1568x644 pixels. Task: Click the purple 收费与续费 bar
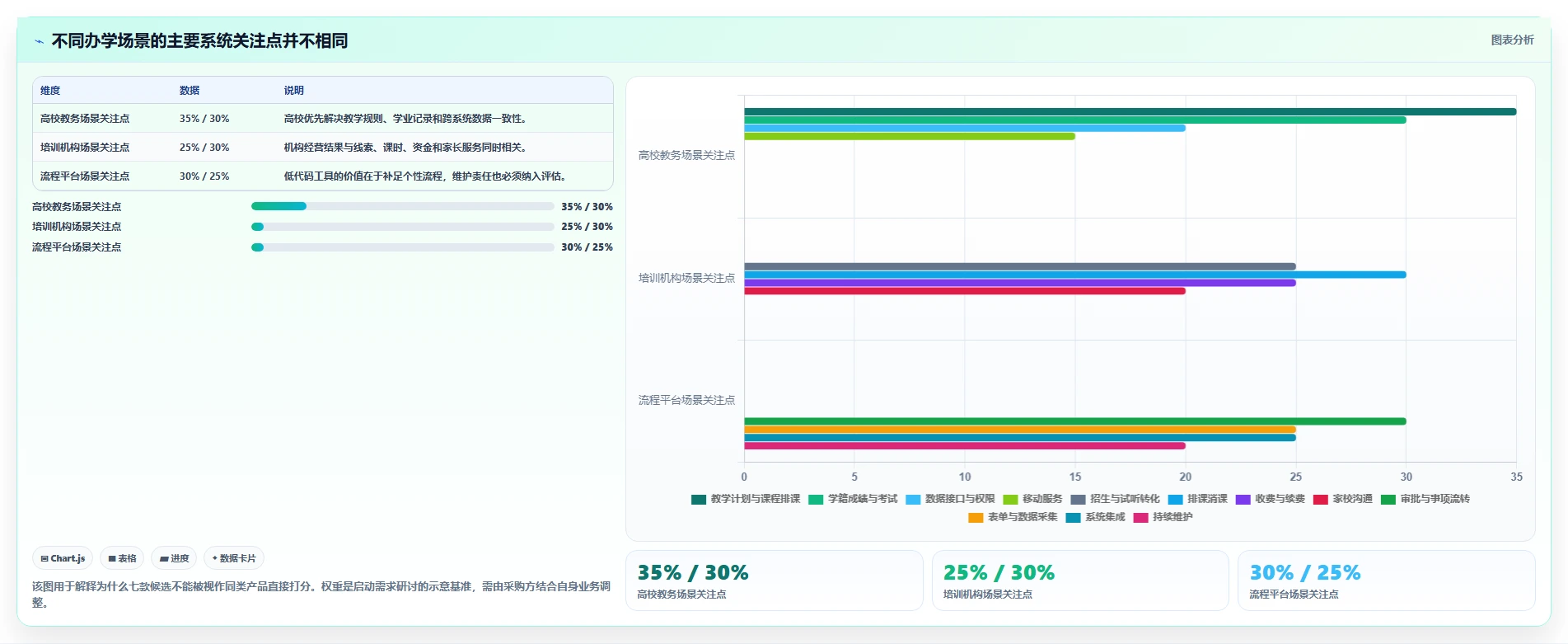(x=1020, y=283)
